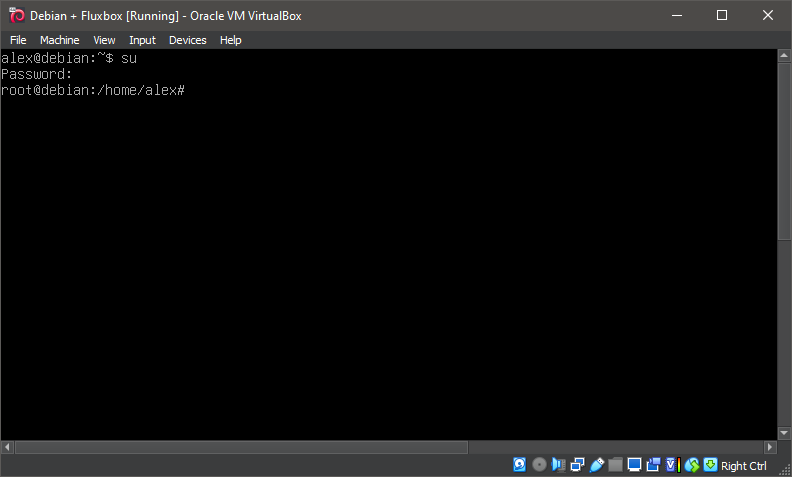Click the audio status icon
Viewport: 792px width, 477px height.
(x=559, y=465)
